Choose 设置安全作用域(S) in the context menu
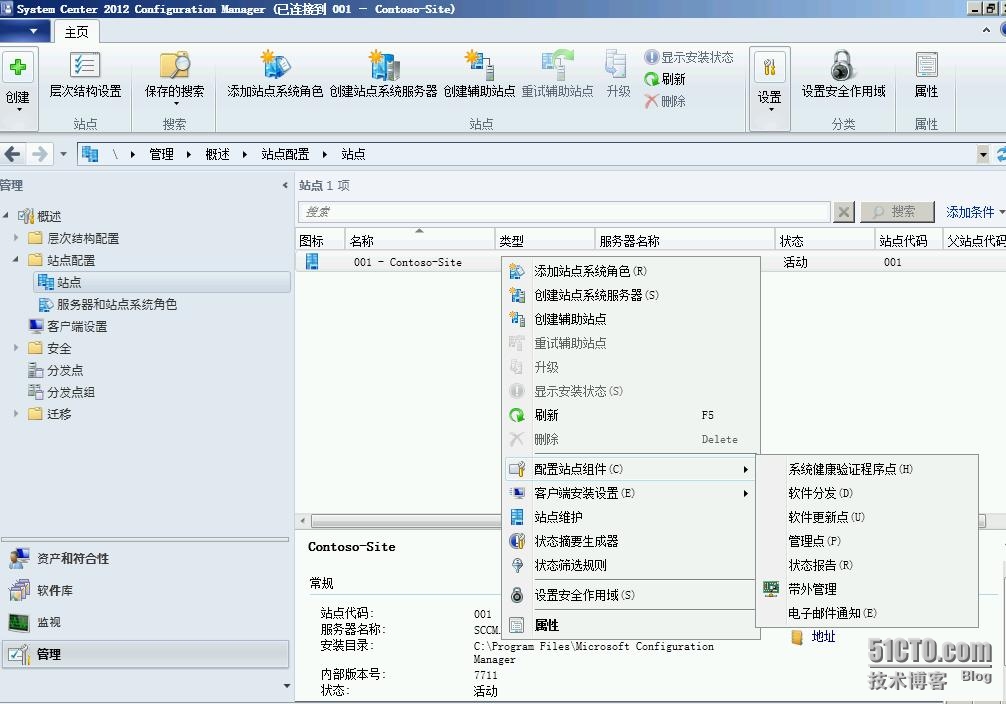The height and width of the screenshot is (704, 1006). 631,595
